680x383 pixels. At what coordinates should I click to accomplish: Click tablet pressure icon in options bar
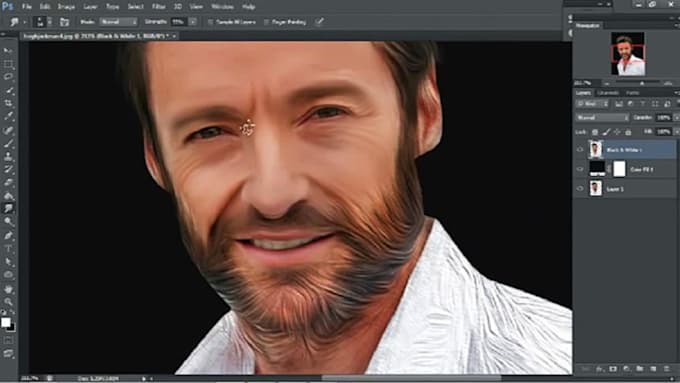click(x=320, y=22)
